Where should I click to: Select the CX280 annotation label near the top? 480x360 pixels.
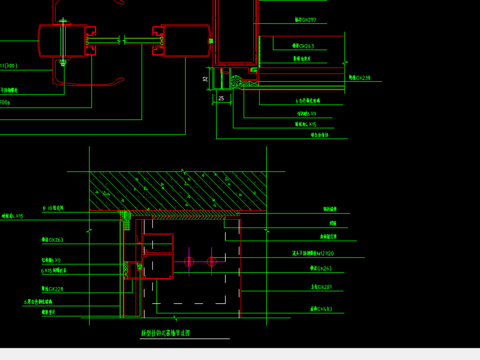(305, 20)
